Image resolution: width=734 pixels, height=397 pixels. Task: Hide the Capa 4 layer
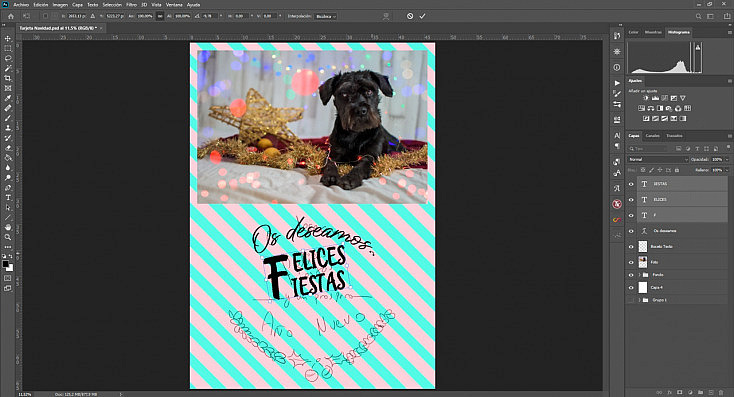(x=631, y=287)
